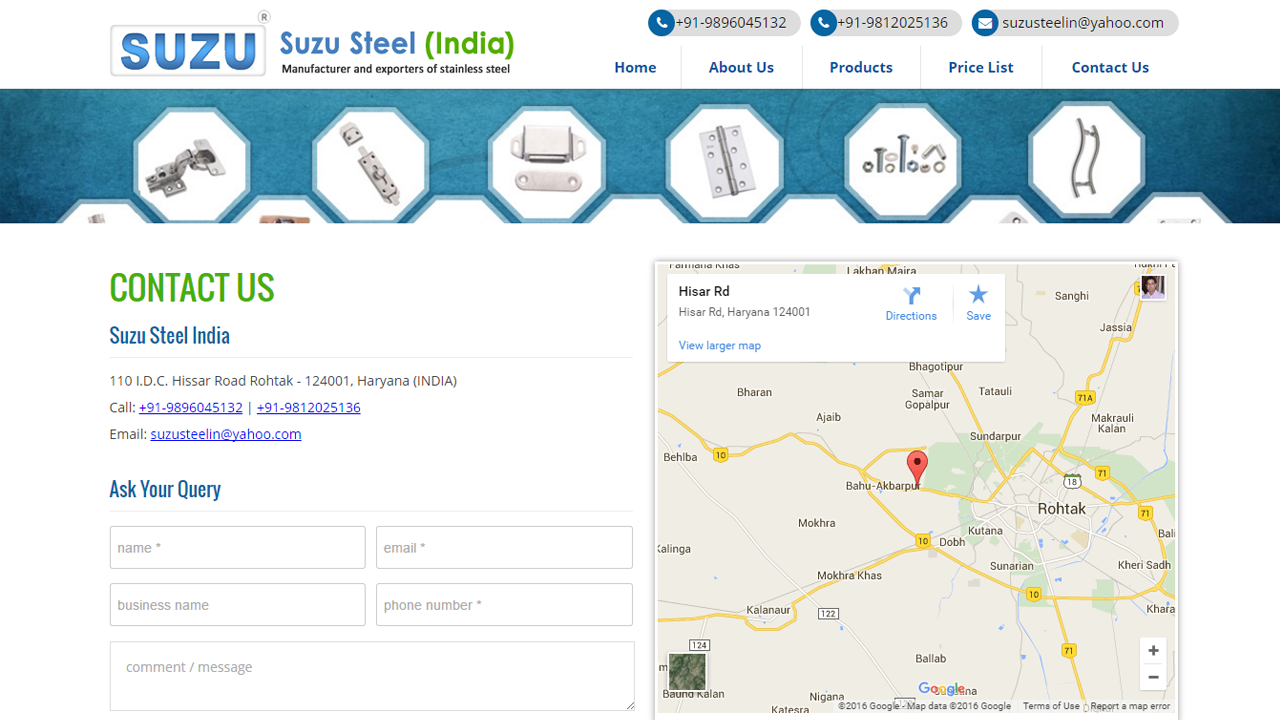
Task: Click the Call link +91-9812025136 in contact details
Action: pyautogui.click(x=309, y=407)
